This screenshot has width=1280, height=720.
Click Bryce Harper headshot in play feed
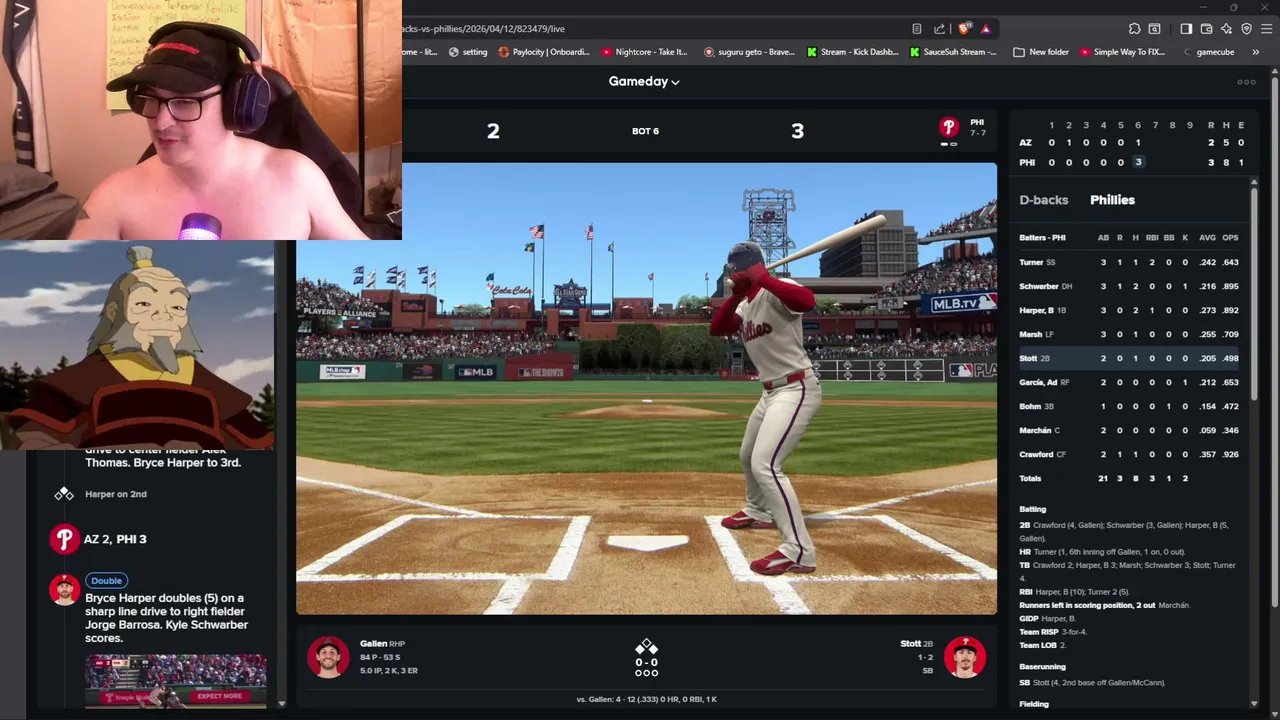coord(64,589)
